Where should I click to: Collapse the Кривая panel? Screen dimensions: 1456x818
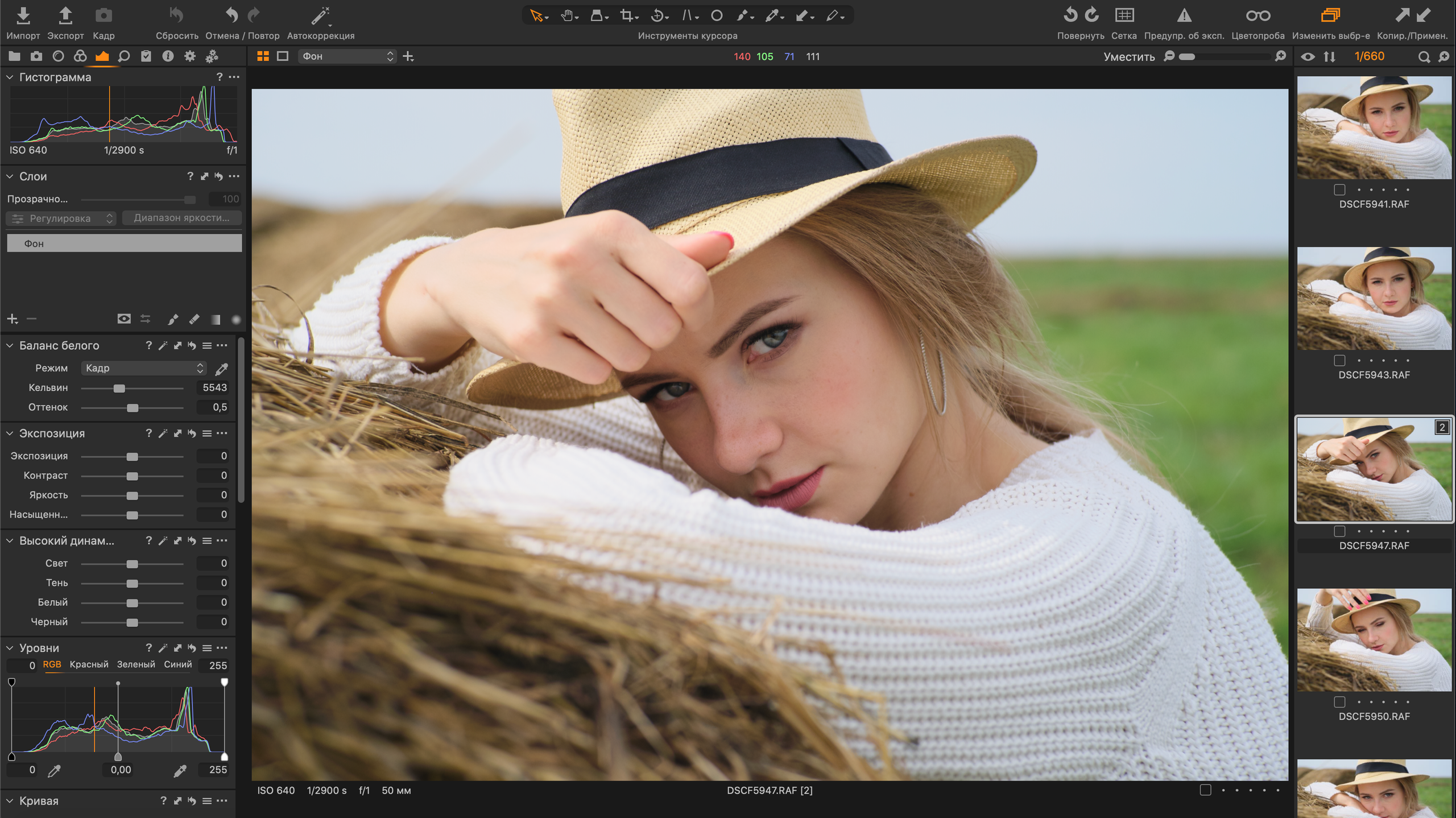[10, 801]
